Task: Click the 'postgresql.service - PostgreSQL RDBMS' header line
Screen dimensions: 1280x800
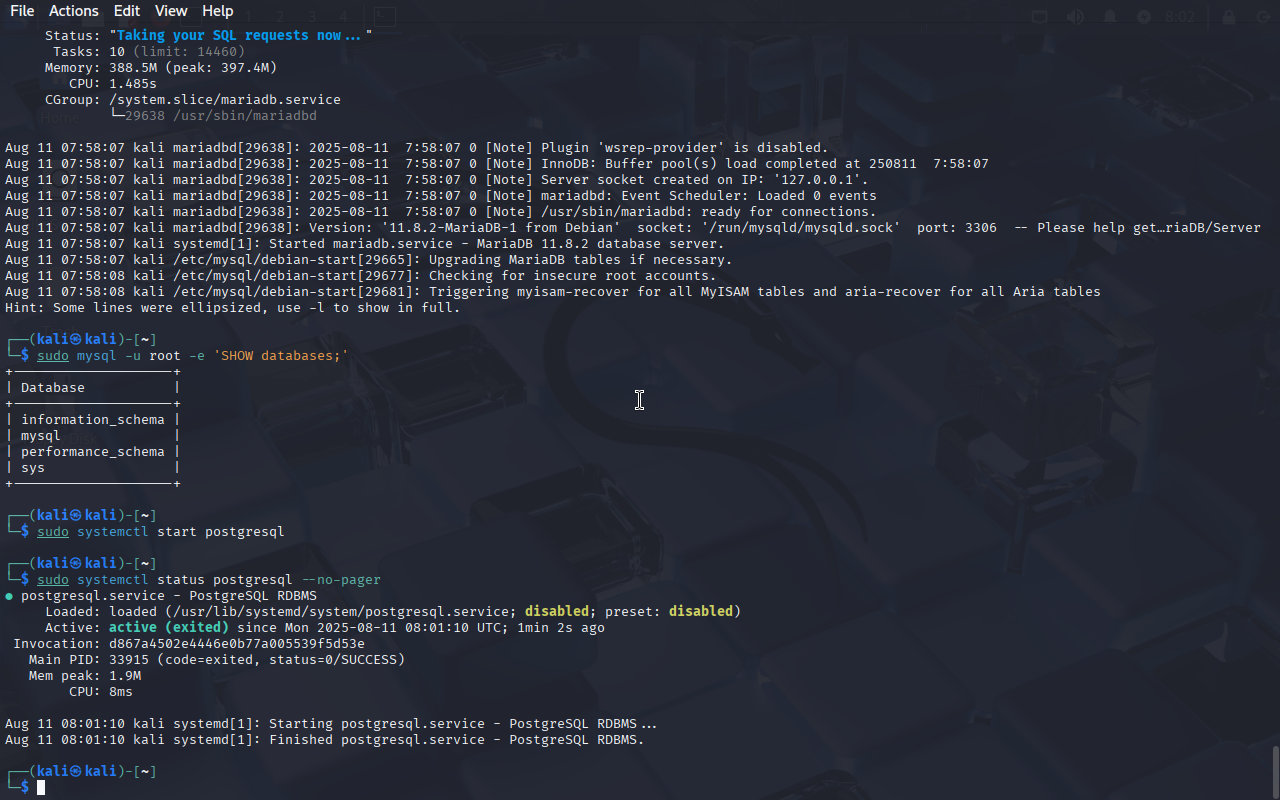Action: [161, 595]
